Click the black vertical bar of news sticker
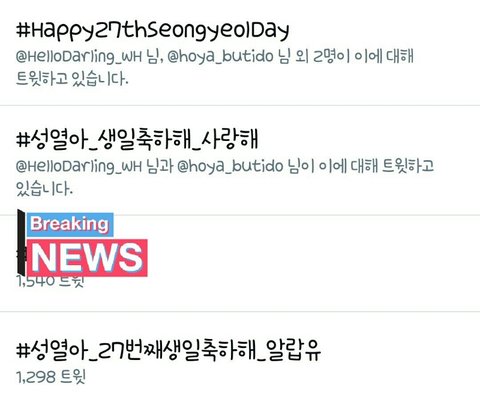The height and width of the screenshot is (408, 480). [21, 241]
